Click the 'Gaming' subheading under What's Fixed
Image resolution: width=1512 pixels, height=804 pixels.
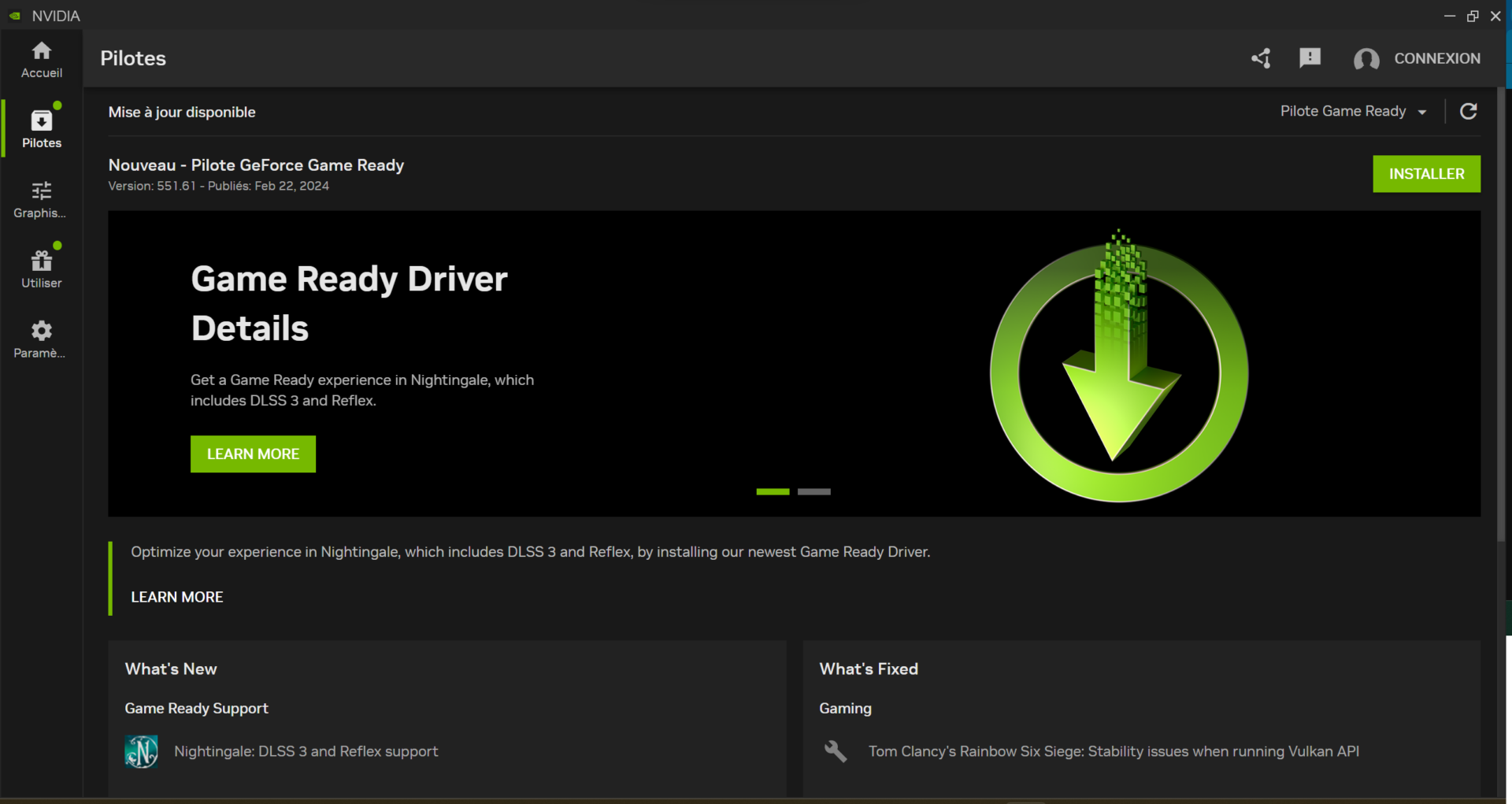pos(845,708)
